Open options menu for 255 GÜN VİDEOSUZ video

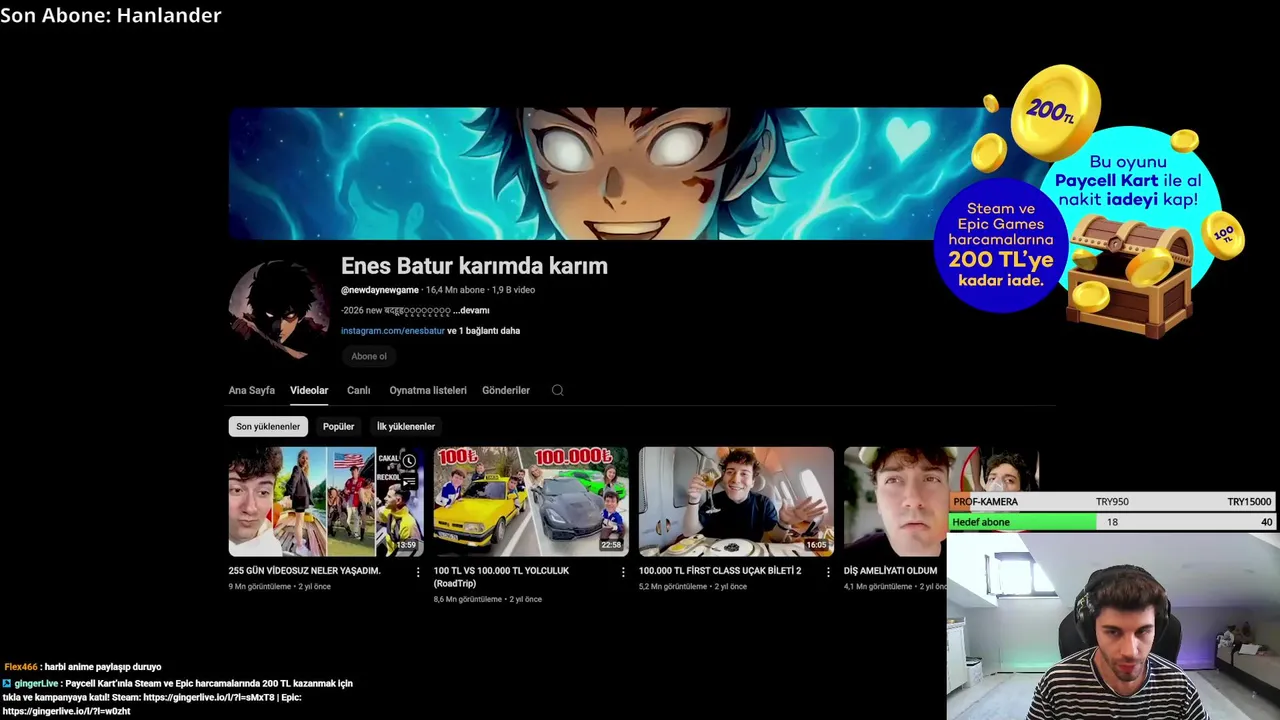(418, 572)
